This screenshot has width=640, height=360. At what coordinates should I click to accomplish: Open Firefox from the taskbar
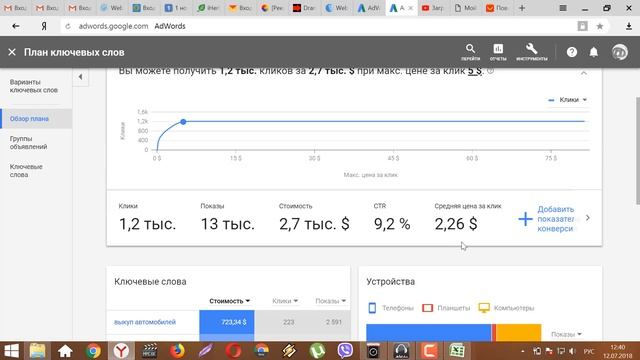click(x=177, y=351)
